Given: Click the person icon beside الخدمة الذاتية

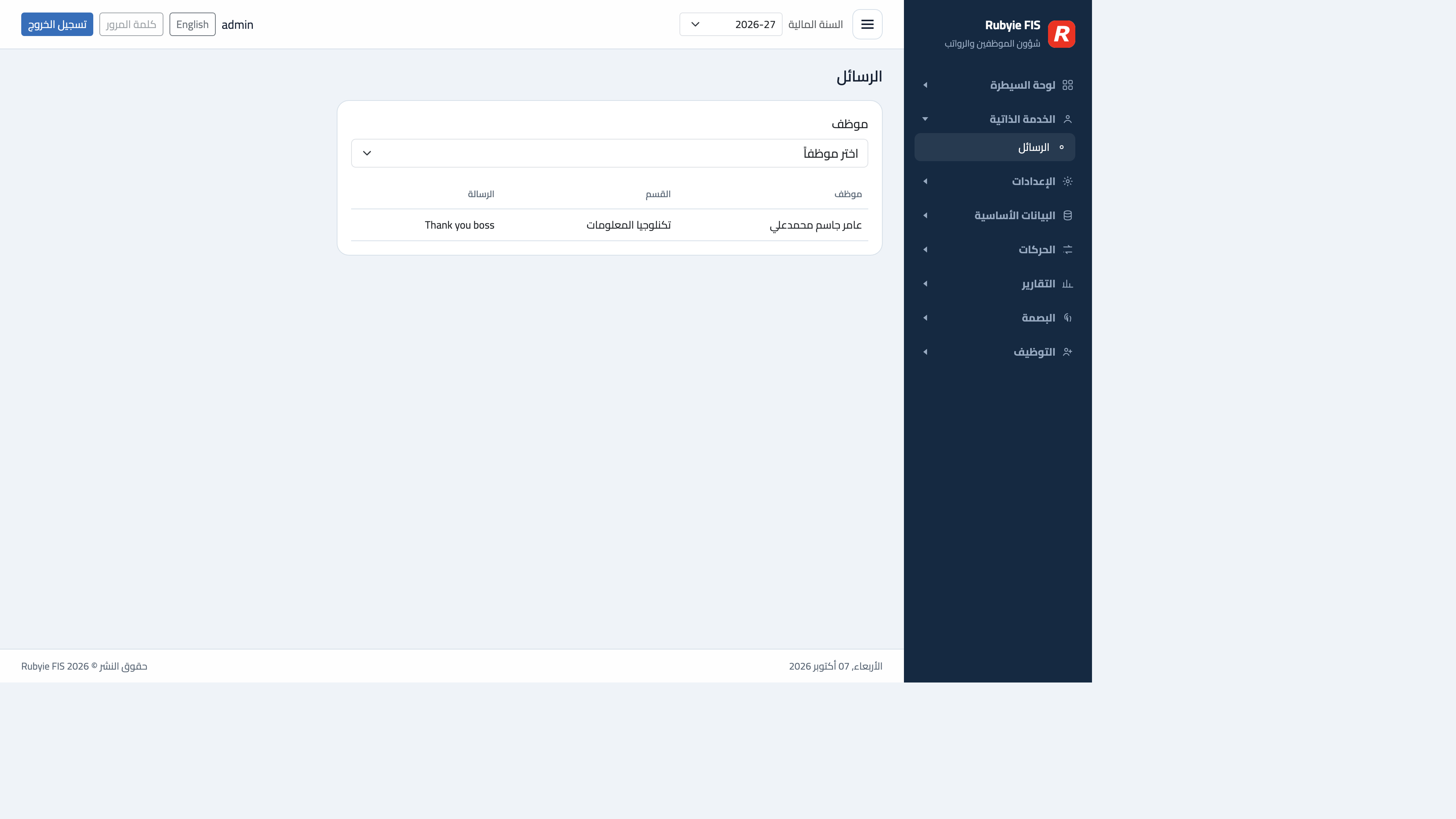Looking at the screenshot, I should [x=1067, y=119].
